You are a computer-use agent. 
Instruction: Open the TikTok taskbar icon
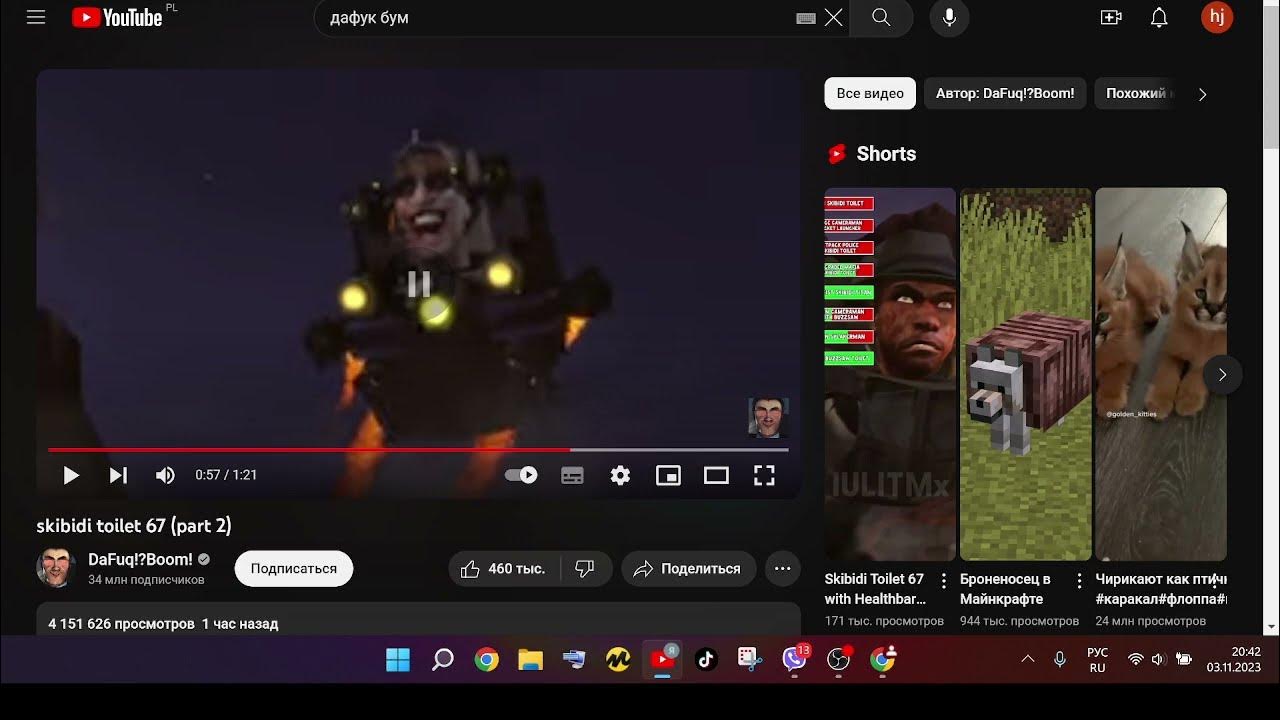click(706, 659)
